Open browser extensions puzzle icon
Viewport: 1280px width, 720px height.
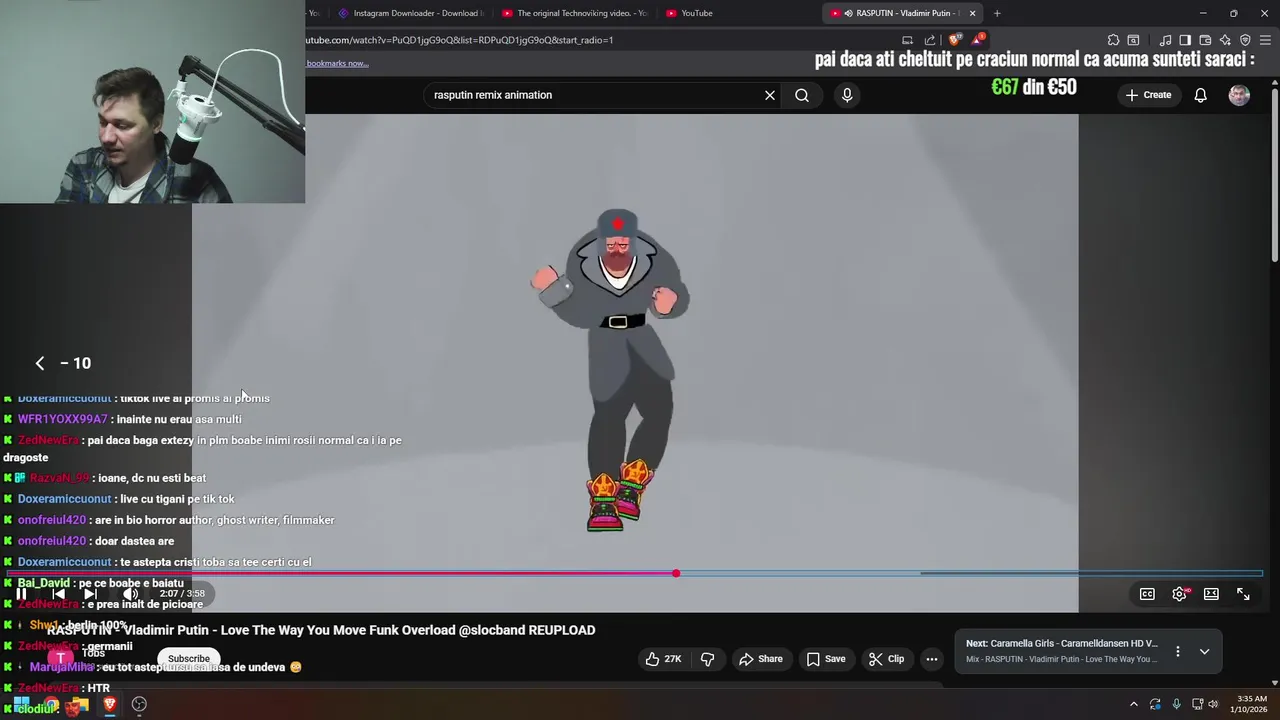pyautogui.click(x=1111, y=40)
